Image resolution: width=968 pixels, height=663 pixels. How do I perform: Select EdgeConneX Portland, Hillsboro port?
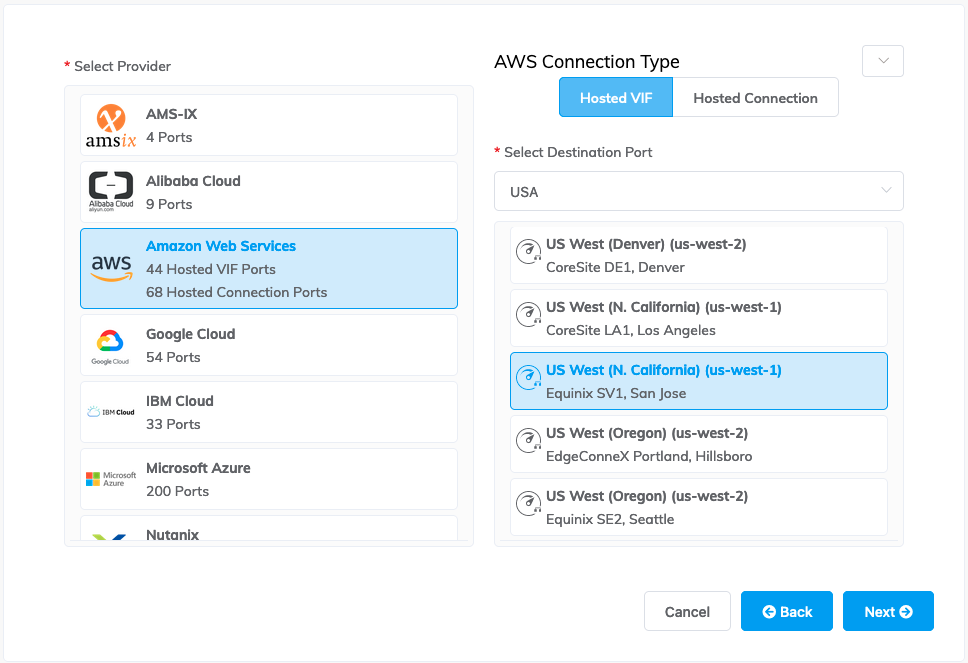point(698,444)
